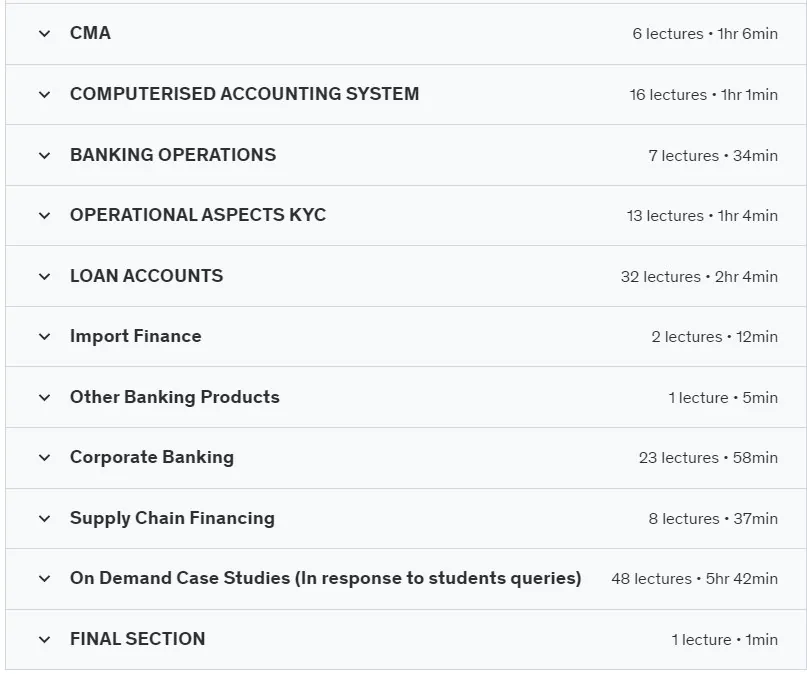
Task: Expand the Import Finance chevron
Action: pyautogui.click(x=45, y=337)
